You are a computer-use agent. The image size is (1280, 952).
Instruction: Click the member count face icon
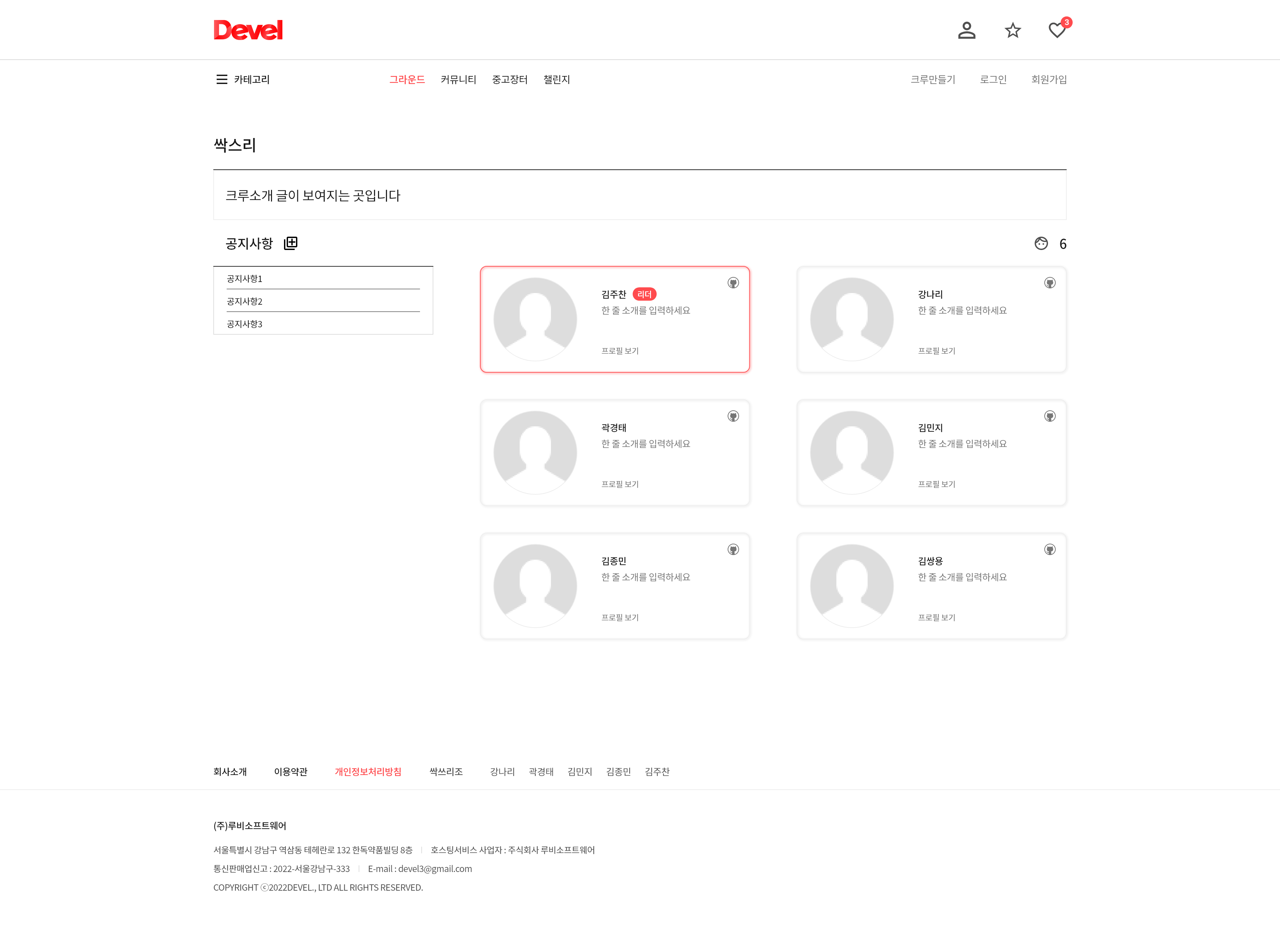coord(1041,243)
